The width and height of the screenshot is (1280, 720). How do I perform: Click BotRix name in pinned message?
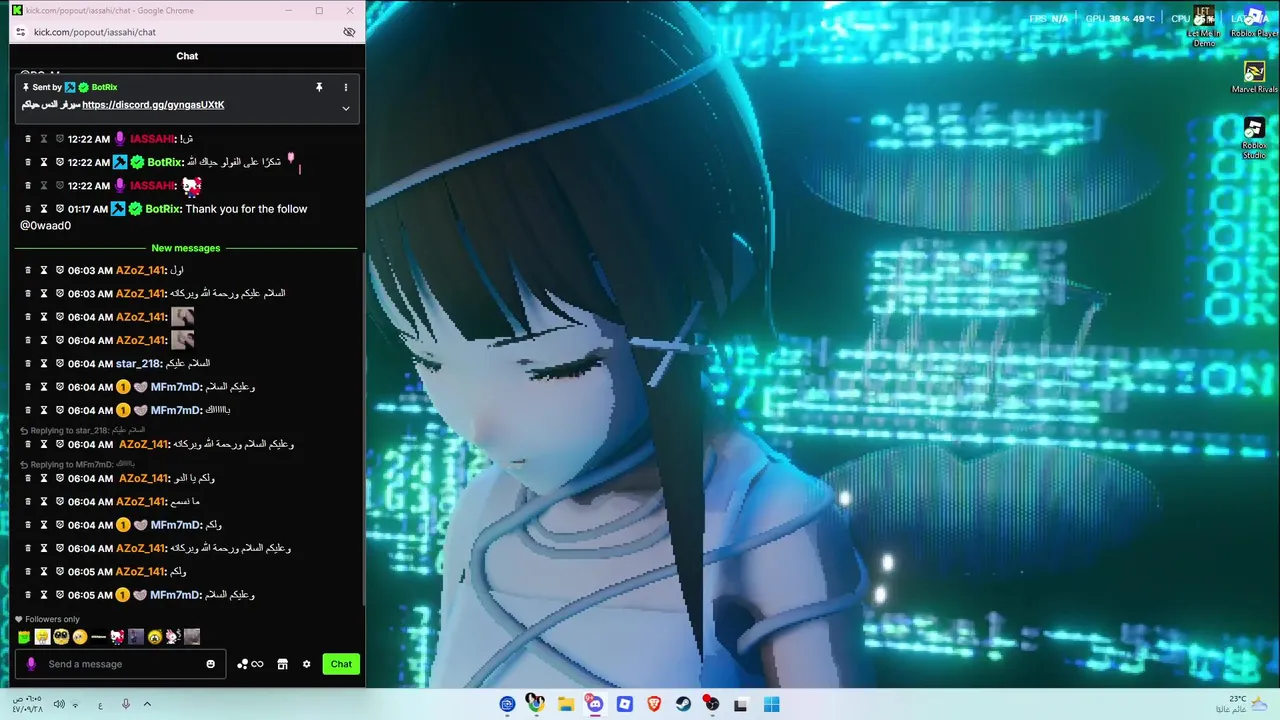click(x=104, y=87)
